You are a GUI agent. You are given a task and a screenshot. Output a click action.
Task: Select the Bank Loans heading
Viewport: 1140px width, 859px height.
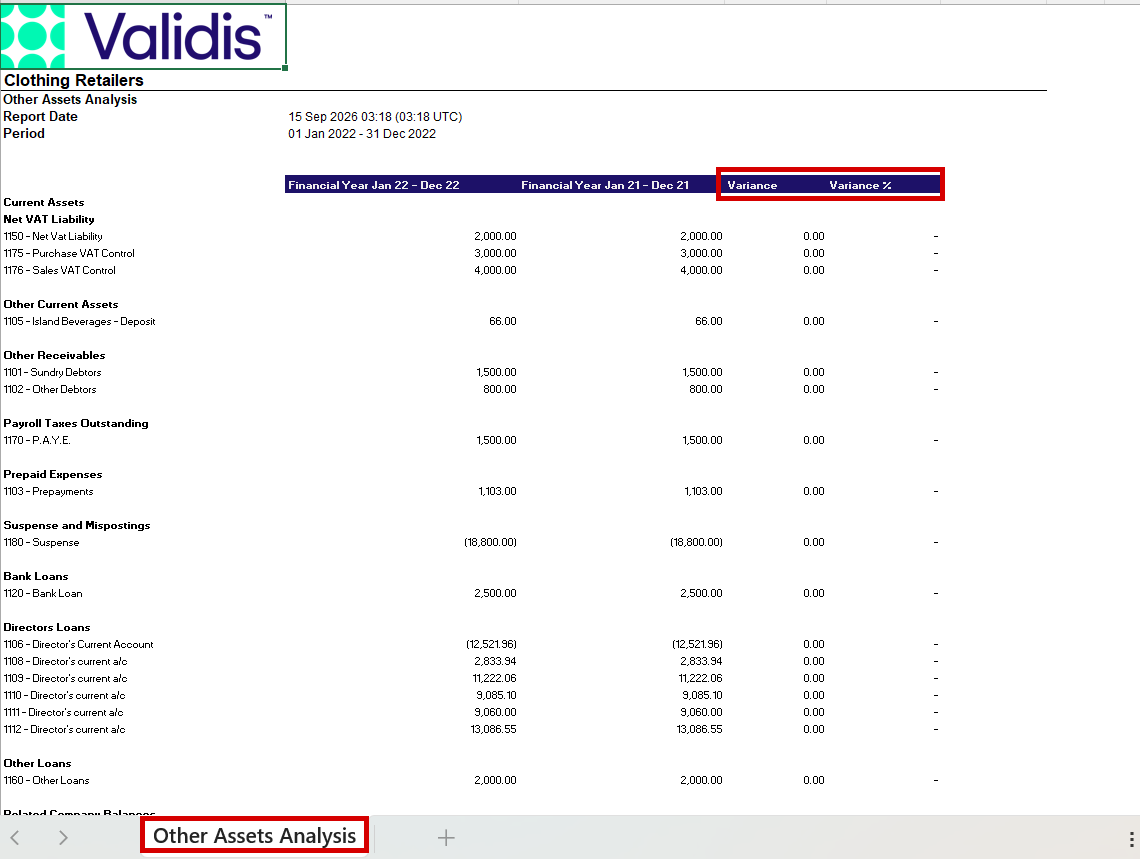(36, 576)
